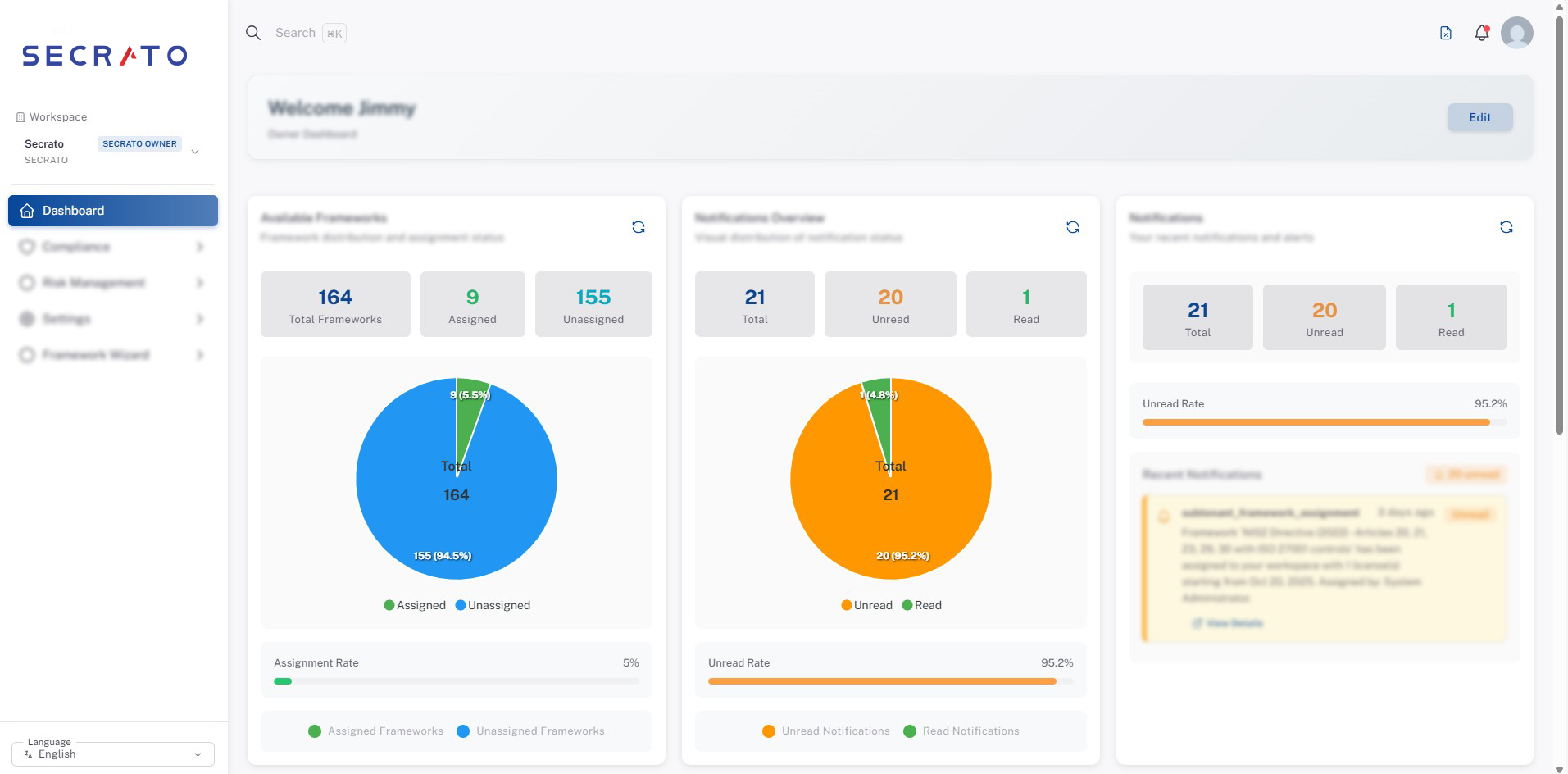Open the user avatar profile menu
Screen dimensions: 1568x774
coord(1516,33)
